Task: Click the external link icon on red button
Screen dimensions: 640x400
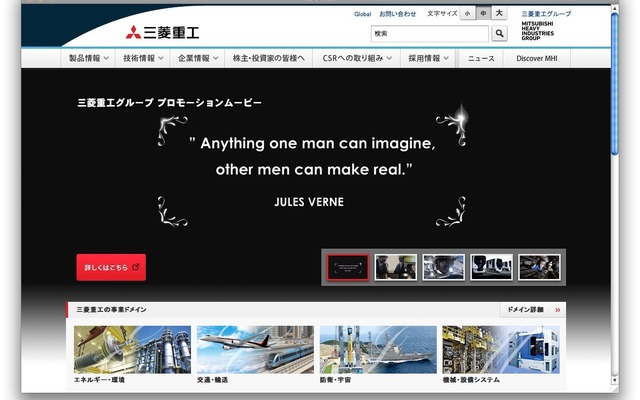Action: click(136, 267)
